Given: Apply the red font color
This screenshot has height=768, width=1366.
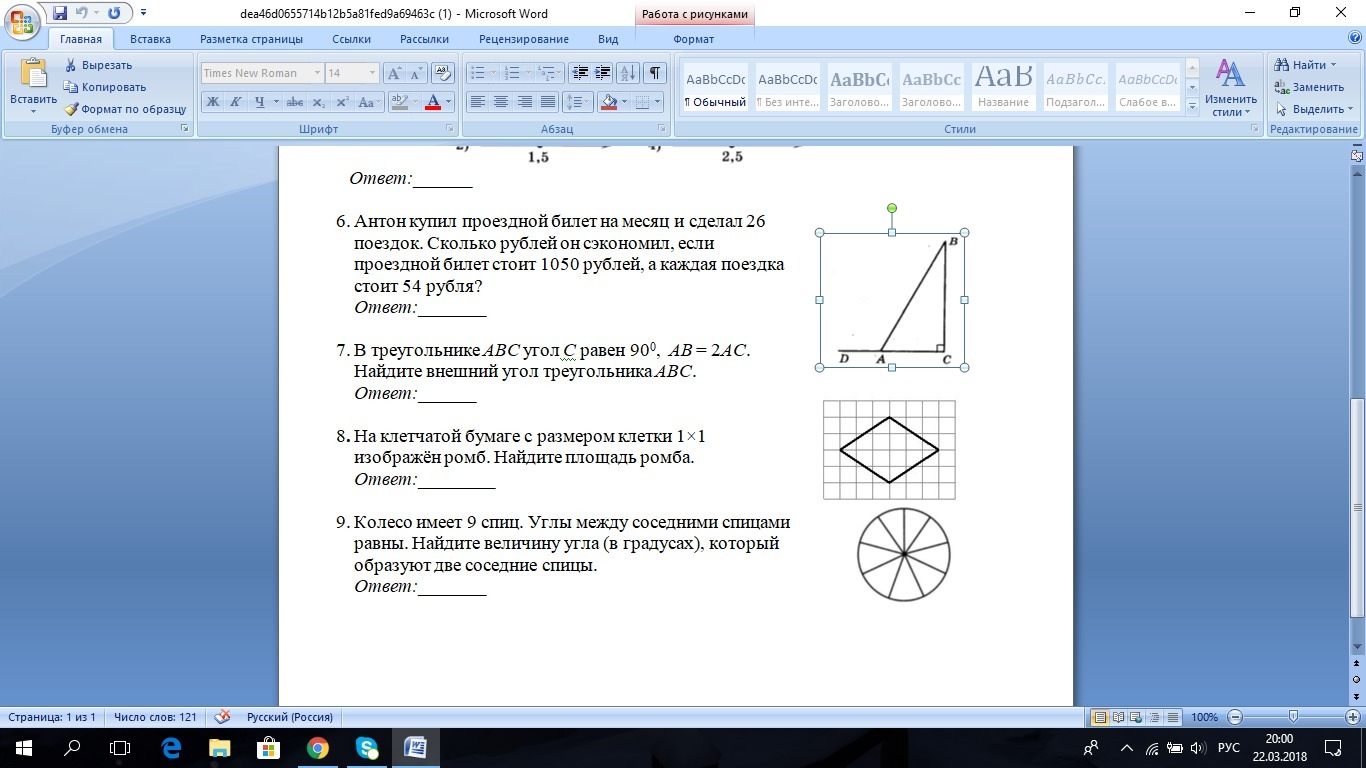Looking at the screenshot, I should [432, 102].
